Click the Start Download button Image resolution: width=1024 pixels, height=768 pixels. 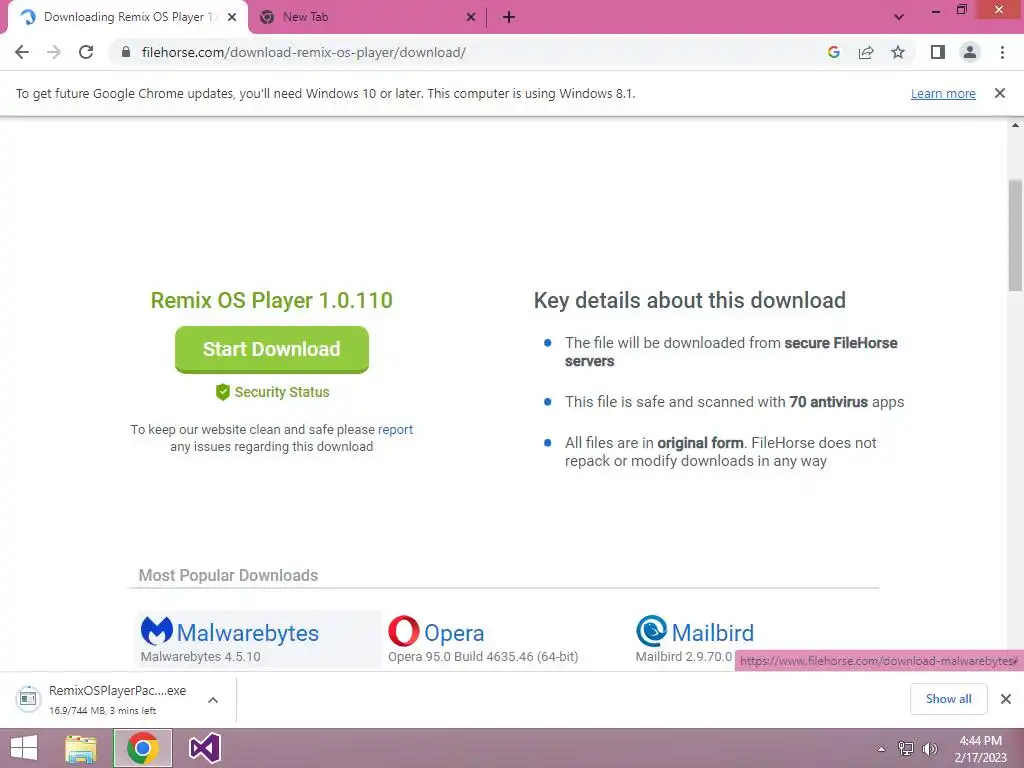(x=272, y=349)
